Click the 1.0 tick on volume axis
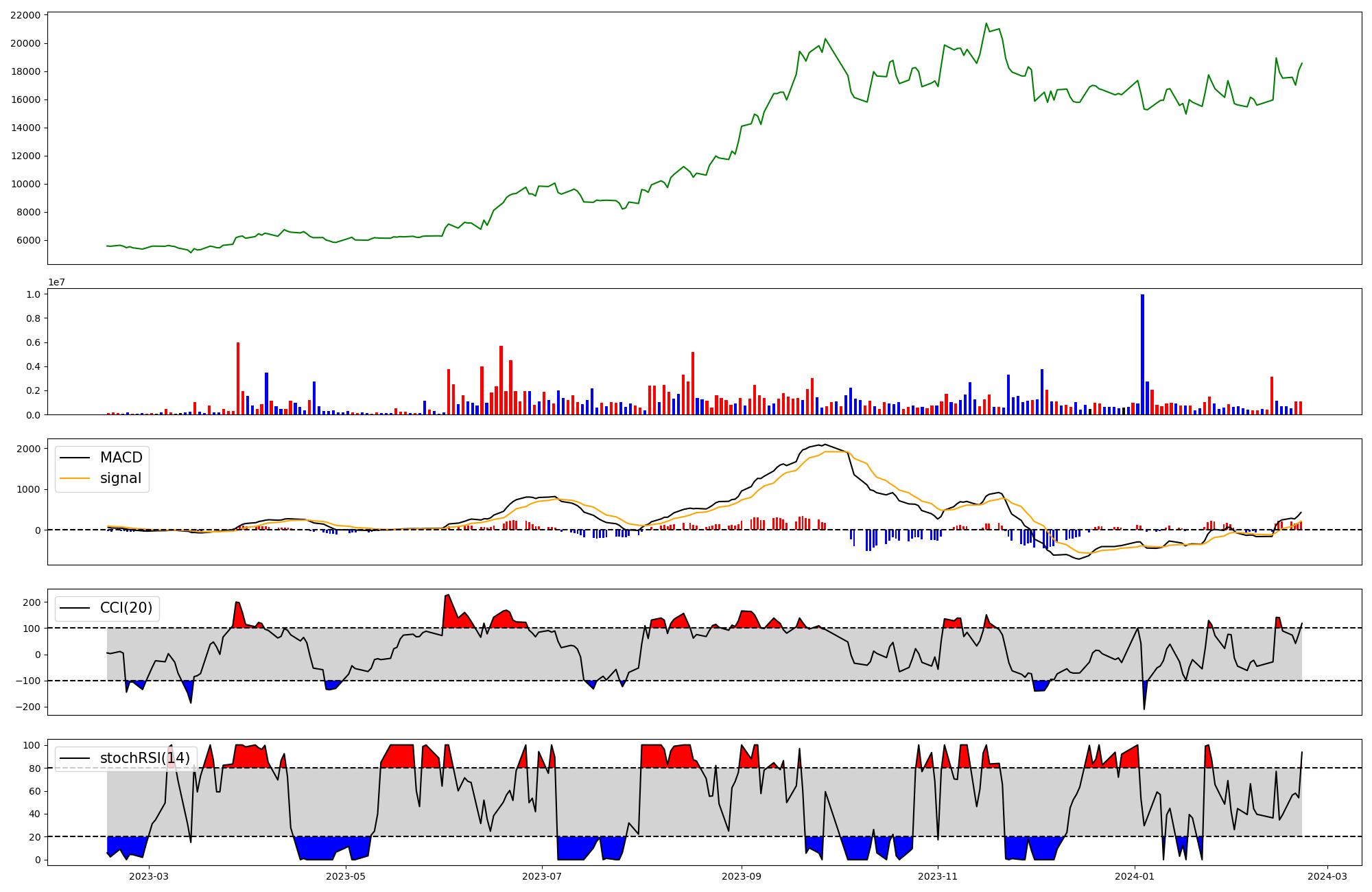Screen dimensions: 1372x892 pos(34,294)
